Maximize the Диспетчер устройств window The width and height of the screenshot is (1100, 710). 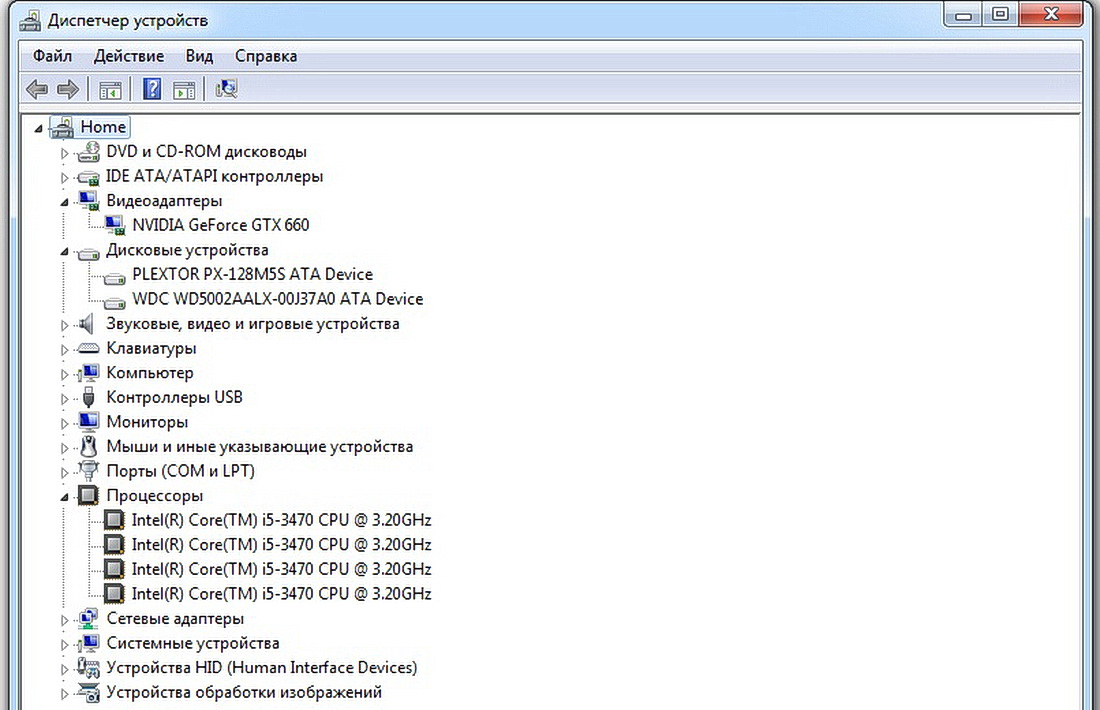pyautogui.click(x=1000, y=15)
